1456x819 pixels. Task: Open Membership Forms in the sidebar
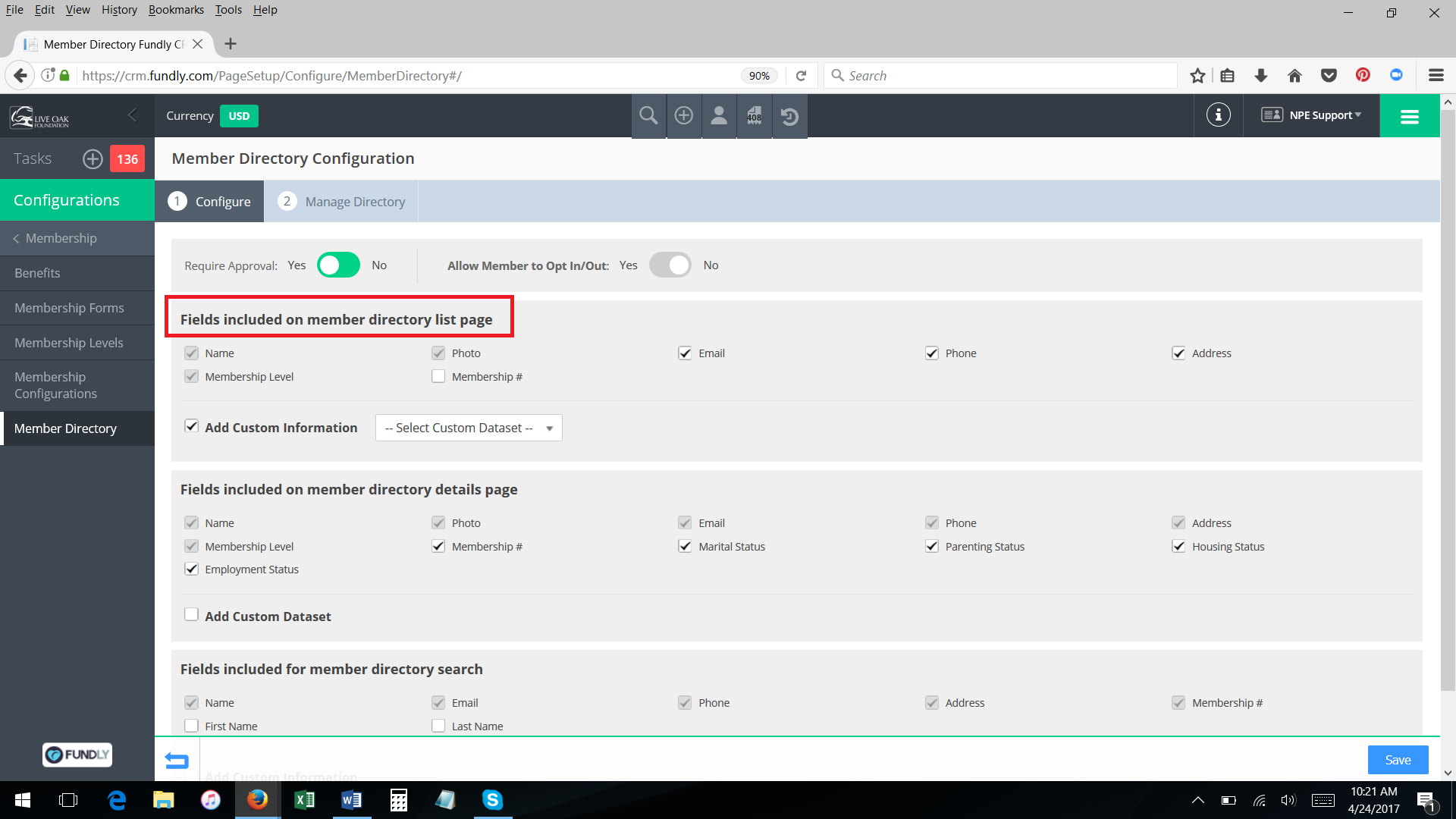pos(77,308)
